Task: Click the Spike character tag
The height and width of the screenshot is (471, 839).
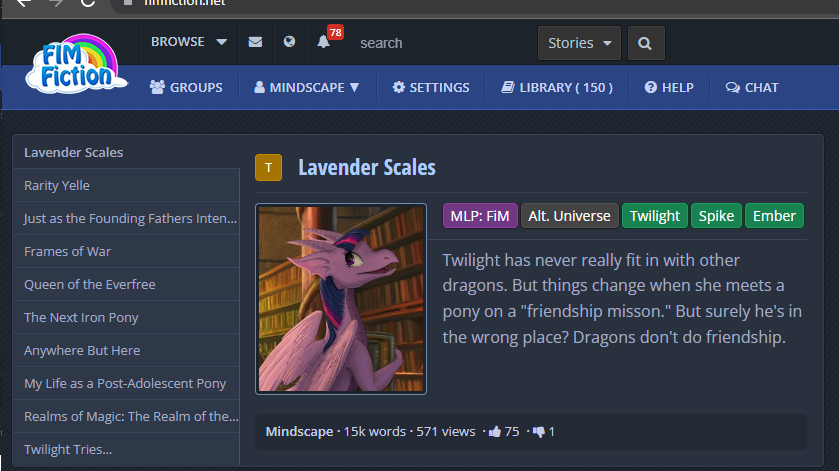Action: pos(716,216)
